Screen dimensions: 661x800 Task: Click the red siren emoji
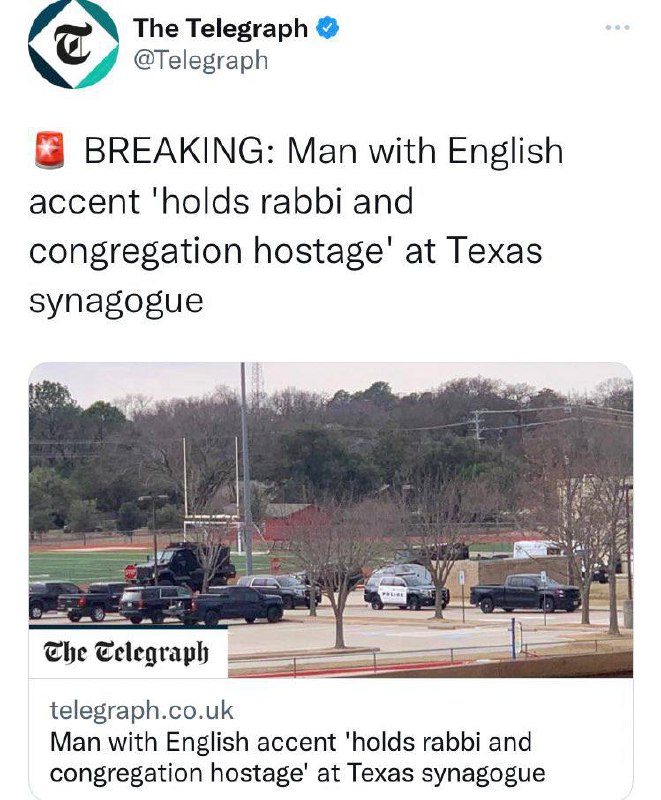[49, 150]
